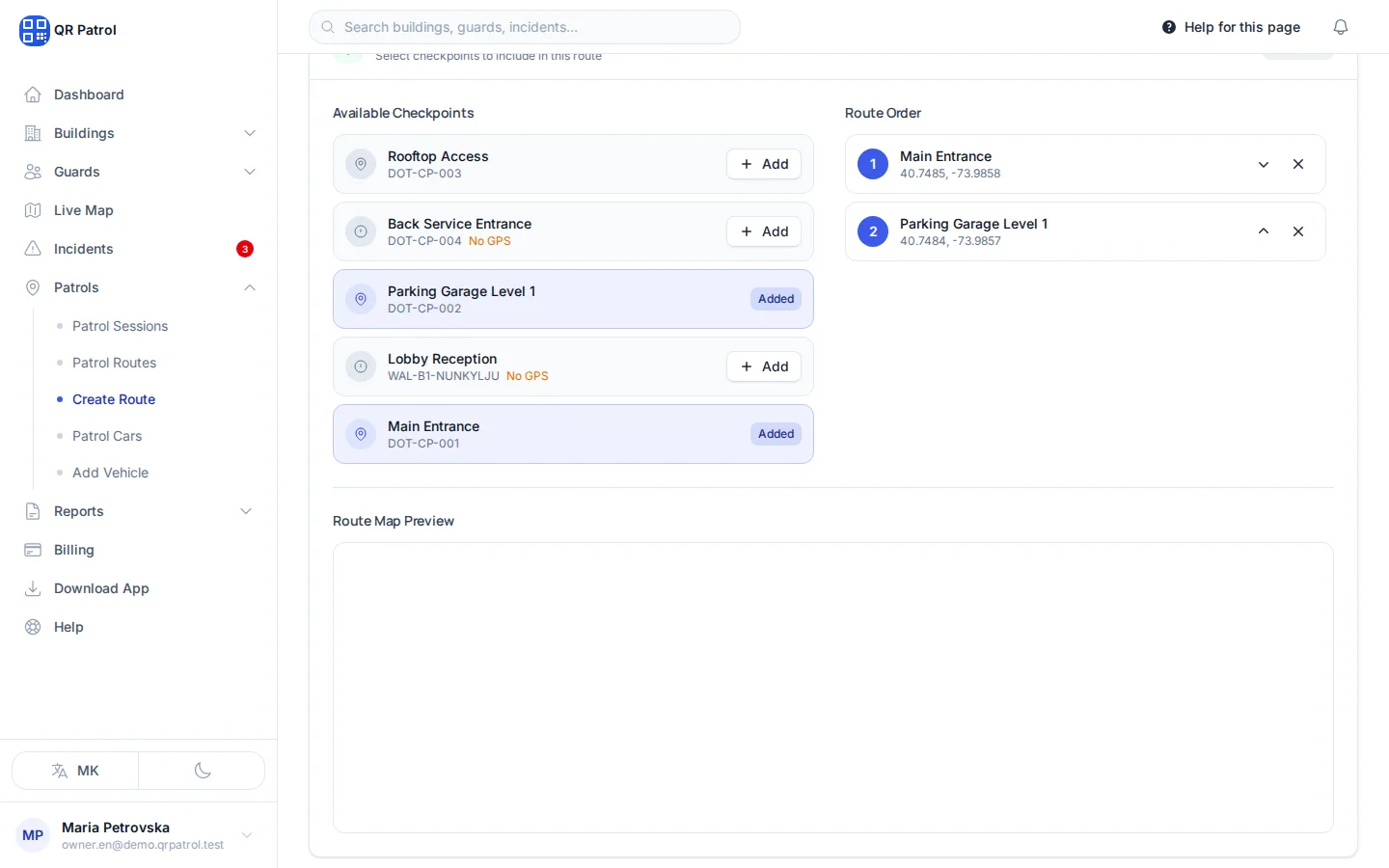Click the route step number 1 badge
1389x868 pixels.
click(x=873, y=164)
